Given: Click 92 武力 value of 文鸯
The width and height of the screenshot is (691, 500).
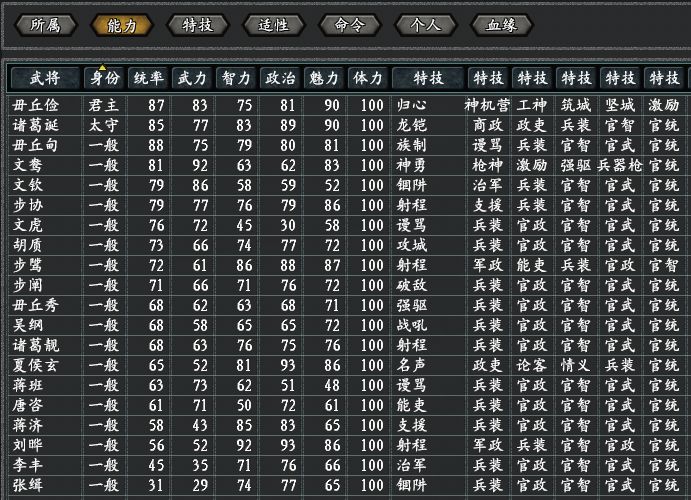Looking at the screenshot, I should coord(200,166).
